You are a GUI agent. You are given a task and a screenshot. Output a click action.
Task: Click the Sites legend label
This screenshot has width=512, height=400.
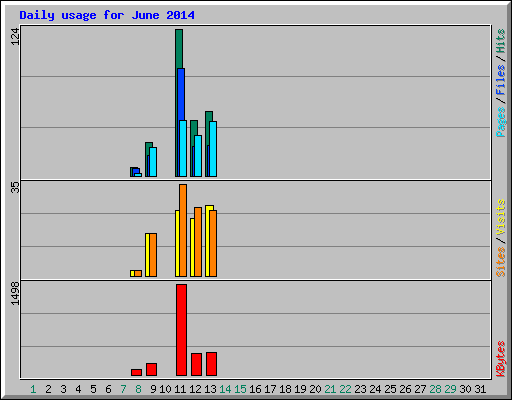(x=501, y=262)
